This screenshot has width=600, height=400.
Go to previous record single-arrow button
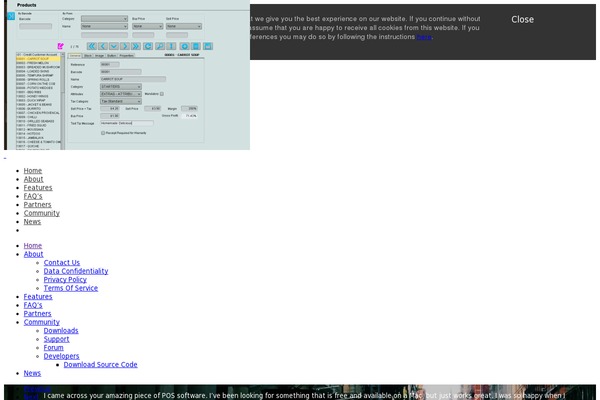click(x=103, y=46)
